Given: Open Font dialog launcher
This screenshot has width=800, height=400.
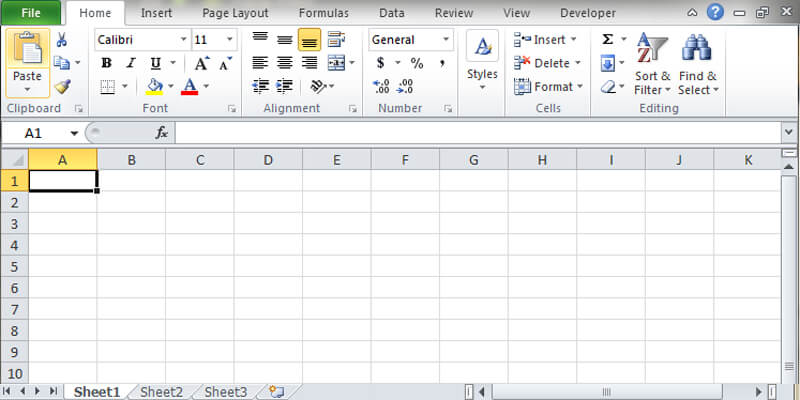Looking at the screenshot, I should coord(232,109).
